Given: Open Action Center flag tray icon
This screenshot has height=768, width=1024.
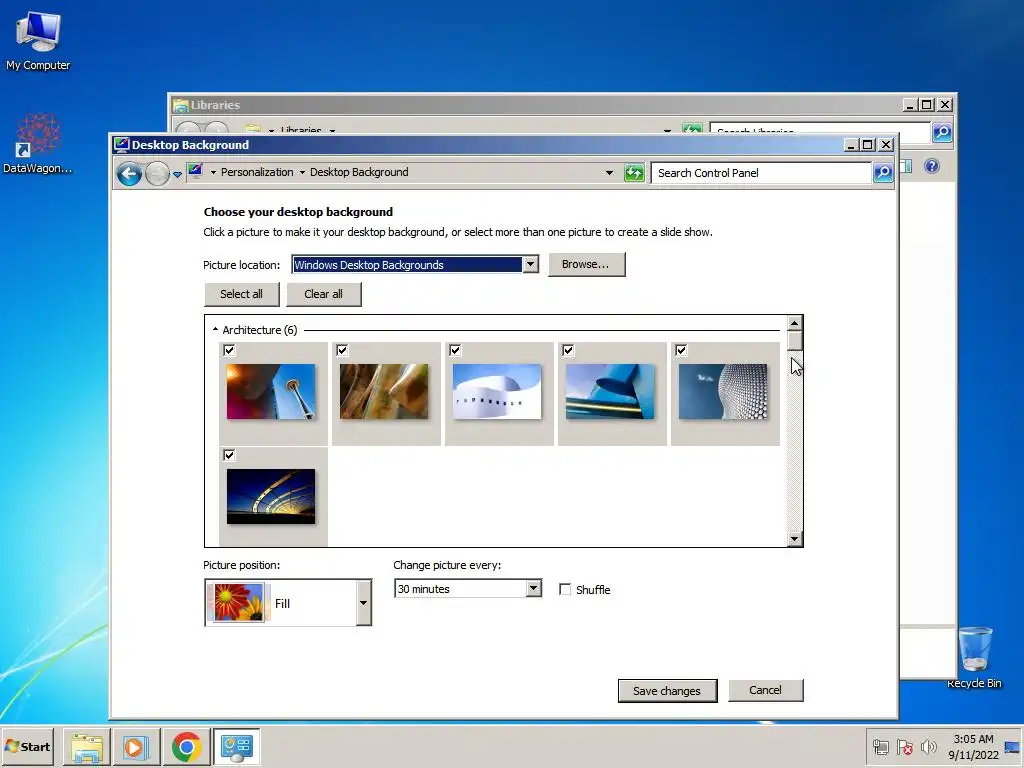Looking at the screenshot, I should 904,746.
